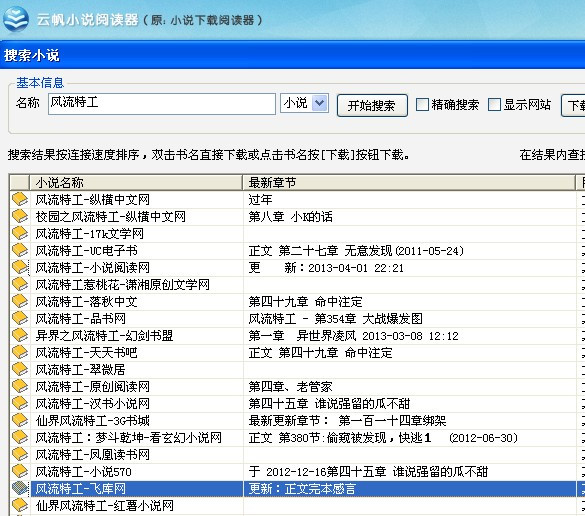Click the 开始搜索 button

372,106
